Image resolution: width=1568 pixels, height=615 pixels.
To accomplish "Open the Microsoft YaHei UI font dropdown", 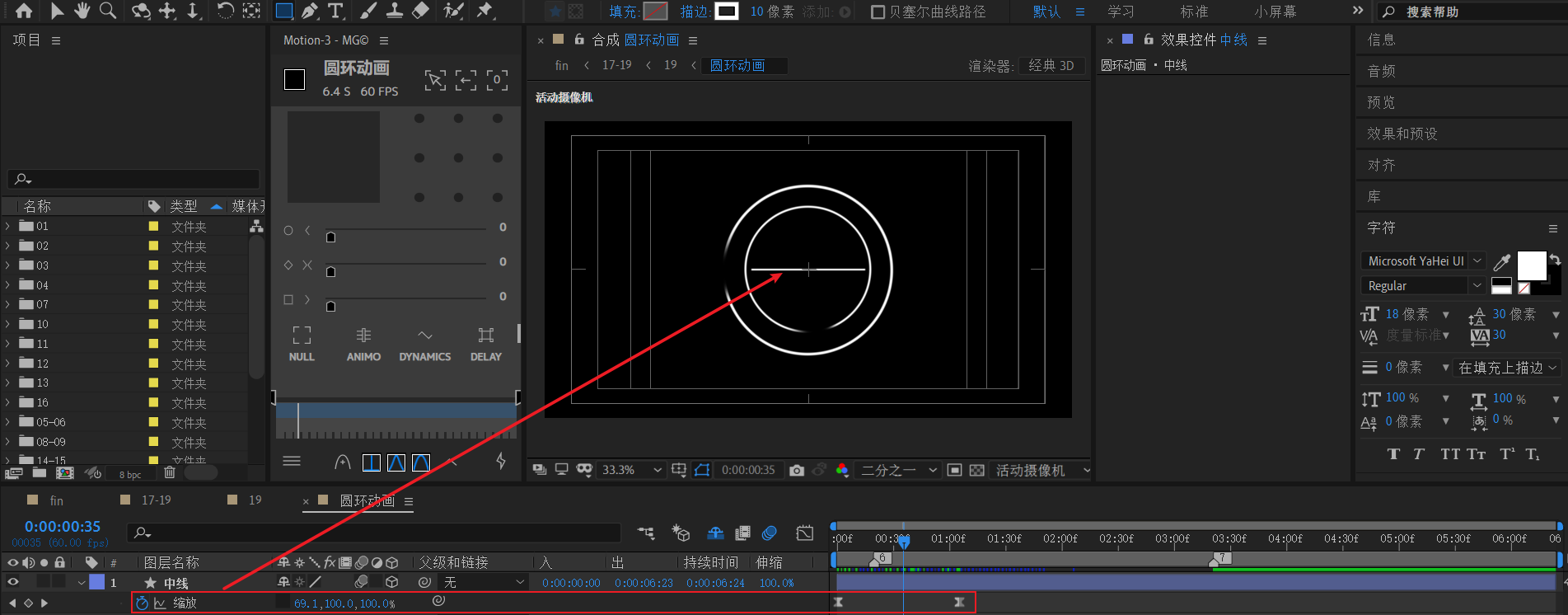I will 1423,261.
